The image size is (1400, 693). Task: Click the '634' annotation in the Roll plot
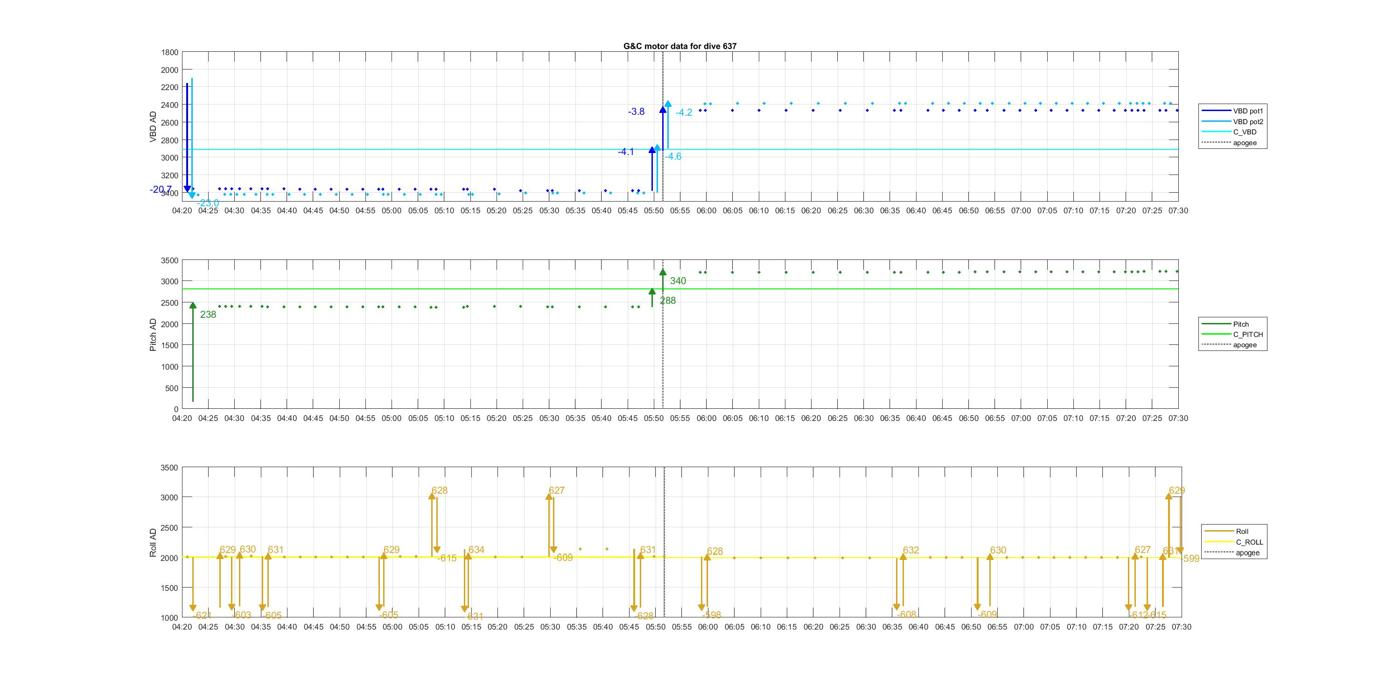pos(476,550)
